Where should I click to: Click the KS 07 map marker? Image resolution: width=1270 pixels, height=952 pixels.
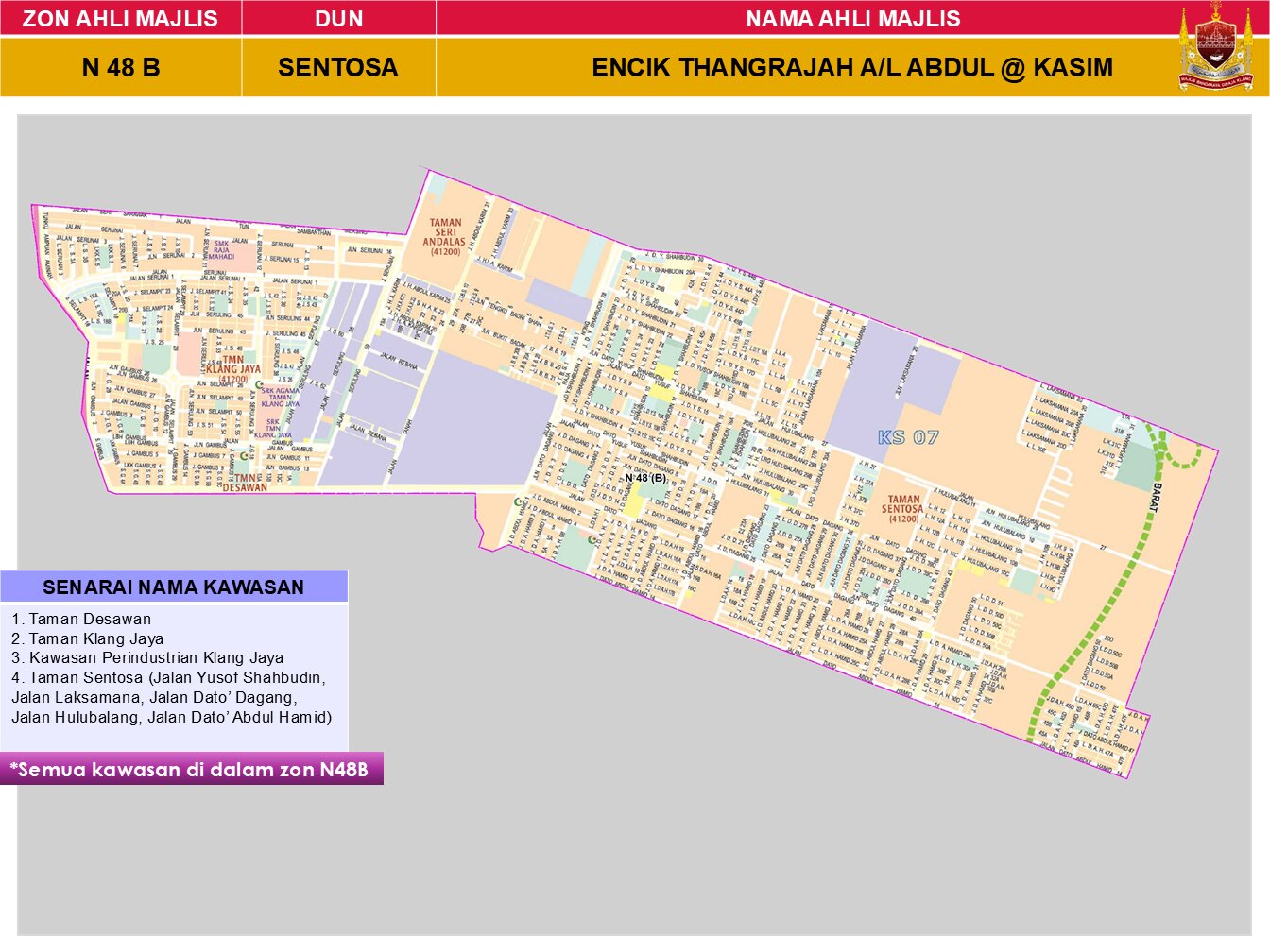pos(907,437)
